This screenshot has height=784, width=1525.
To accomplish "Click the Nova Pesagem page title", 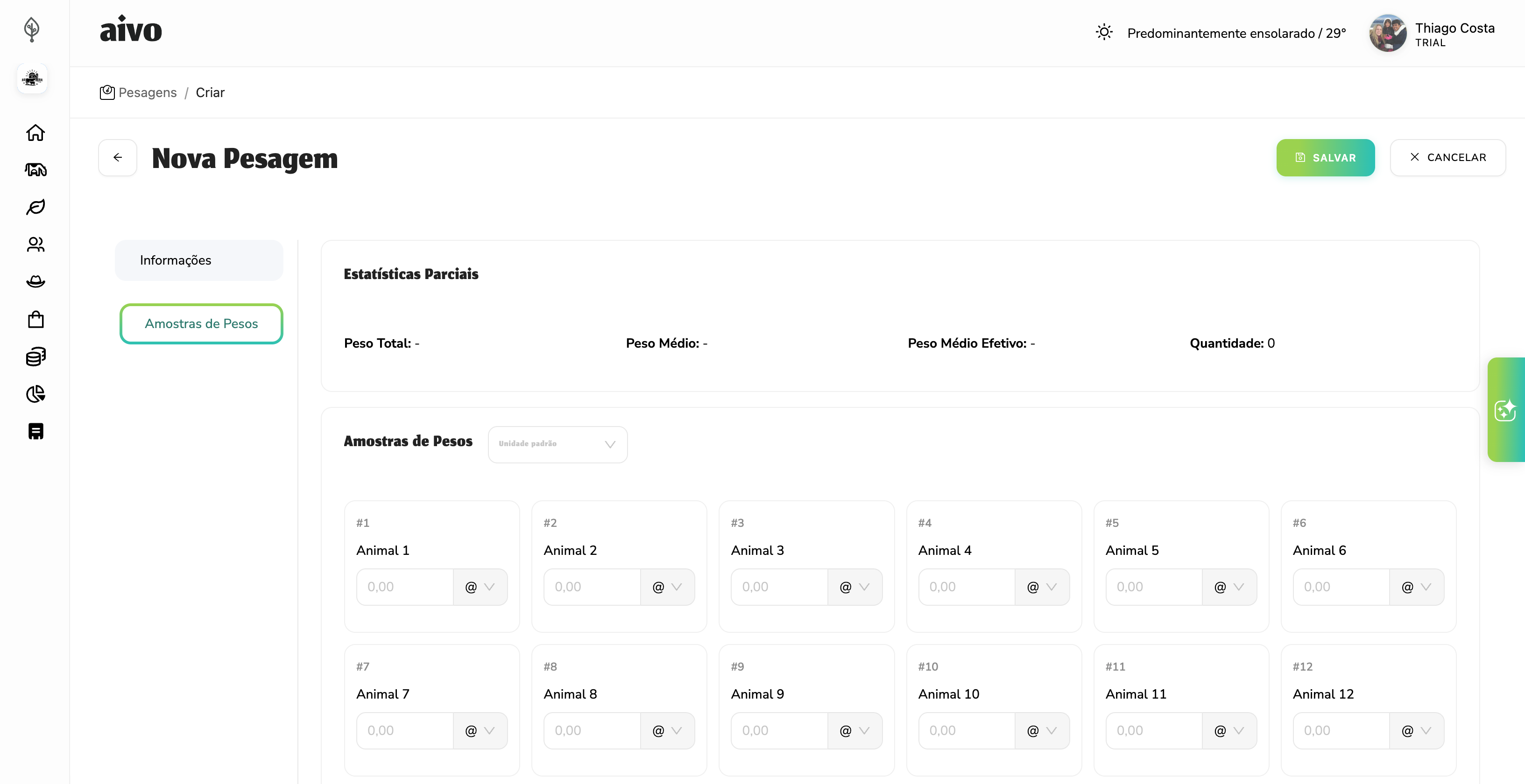I will (245, 158).
